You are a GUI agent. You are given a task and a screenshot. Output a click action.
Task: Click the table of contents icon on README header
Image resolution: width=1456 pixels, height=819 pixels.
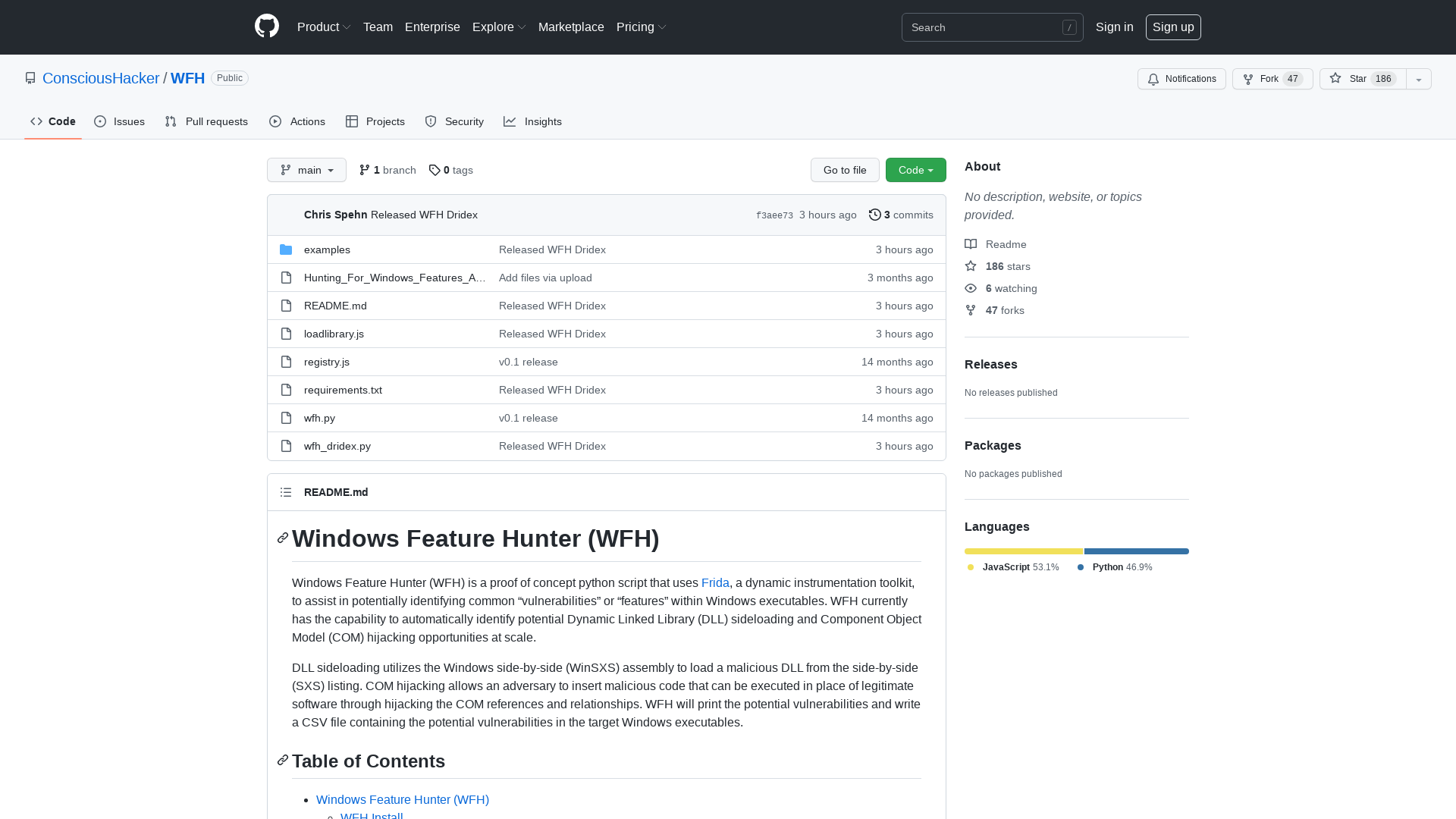click(x=286, y=492)
